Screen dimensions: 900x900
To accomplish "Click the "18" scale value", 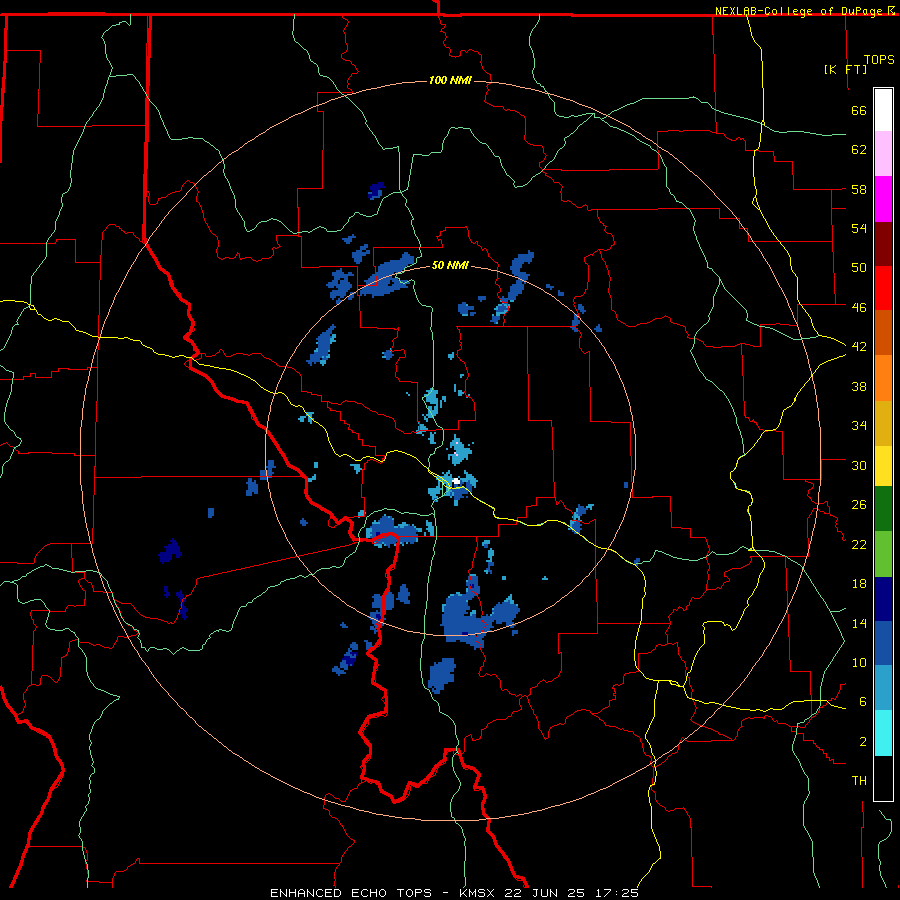I will 859,584.
